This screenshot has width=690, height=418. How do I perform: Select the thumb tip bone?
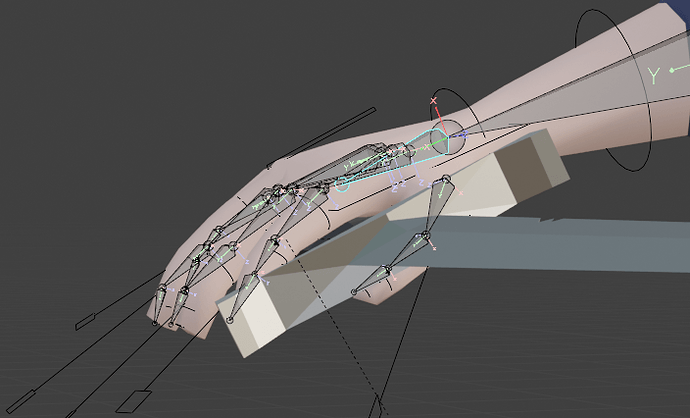[x=372, y=279]
